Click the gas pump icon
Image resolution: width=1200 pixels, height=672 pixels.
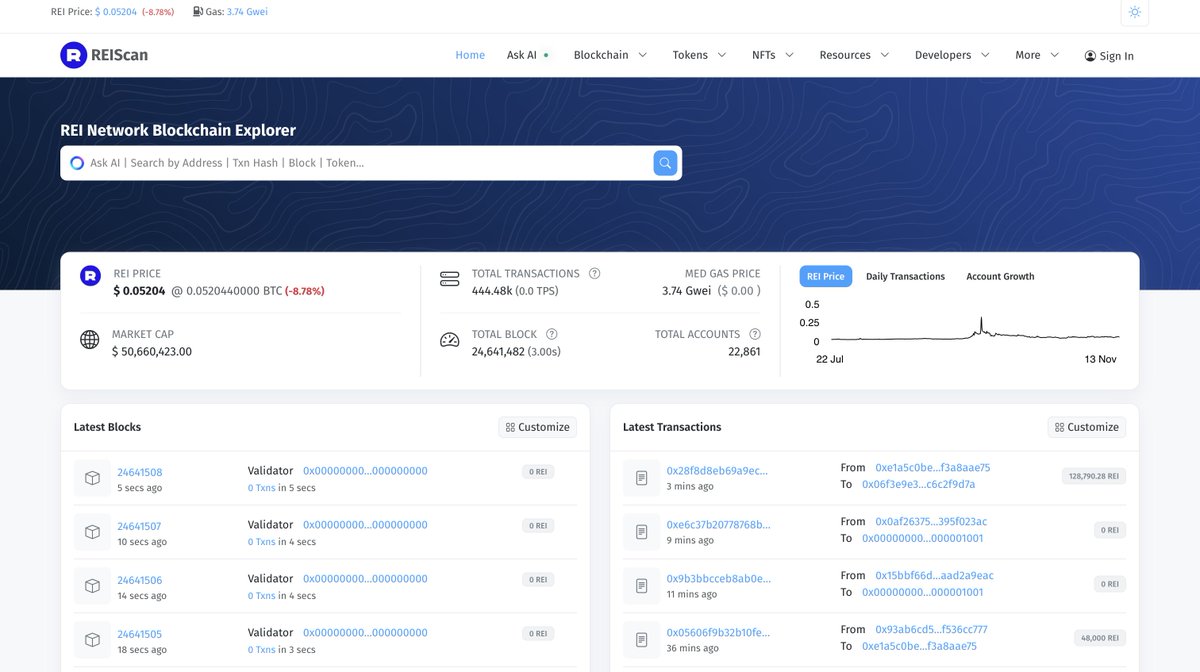pyautogui.click(x=196, y=12)
